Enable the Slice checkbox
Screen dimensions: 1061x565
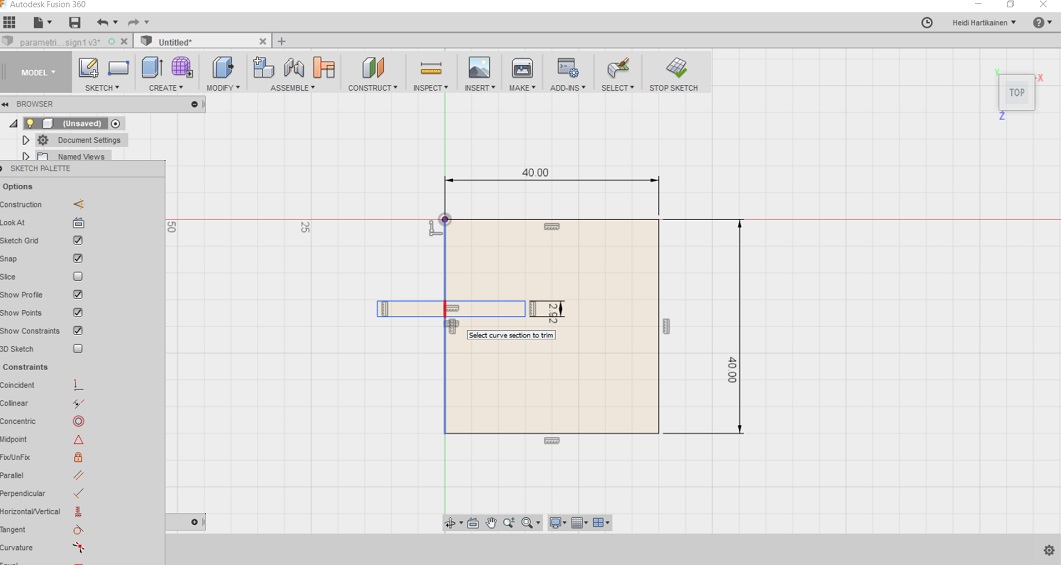[x=78, y=277]
